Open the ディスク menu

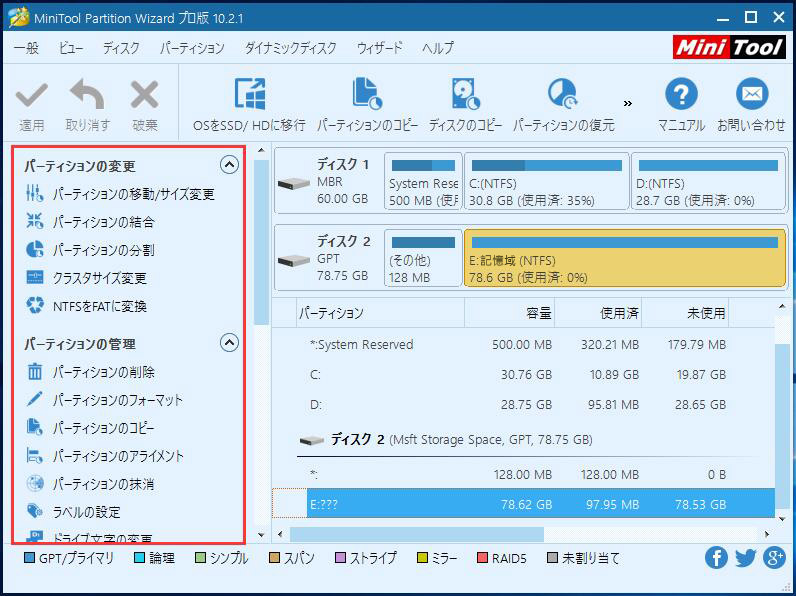121,48
